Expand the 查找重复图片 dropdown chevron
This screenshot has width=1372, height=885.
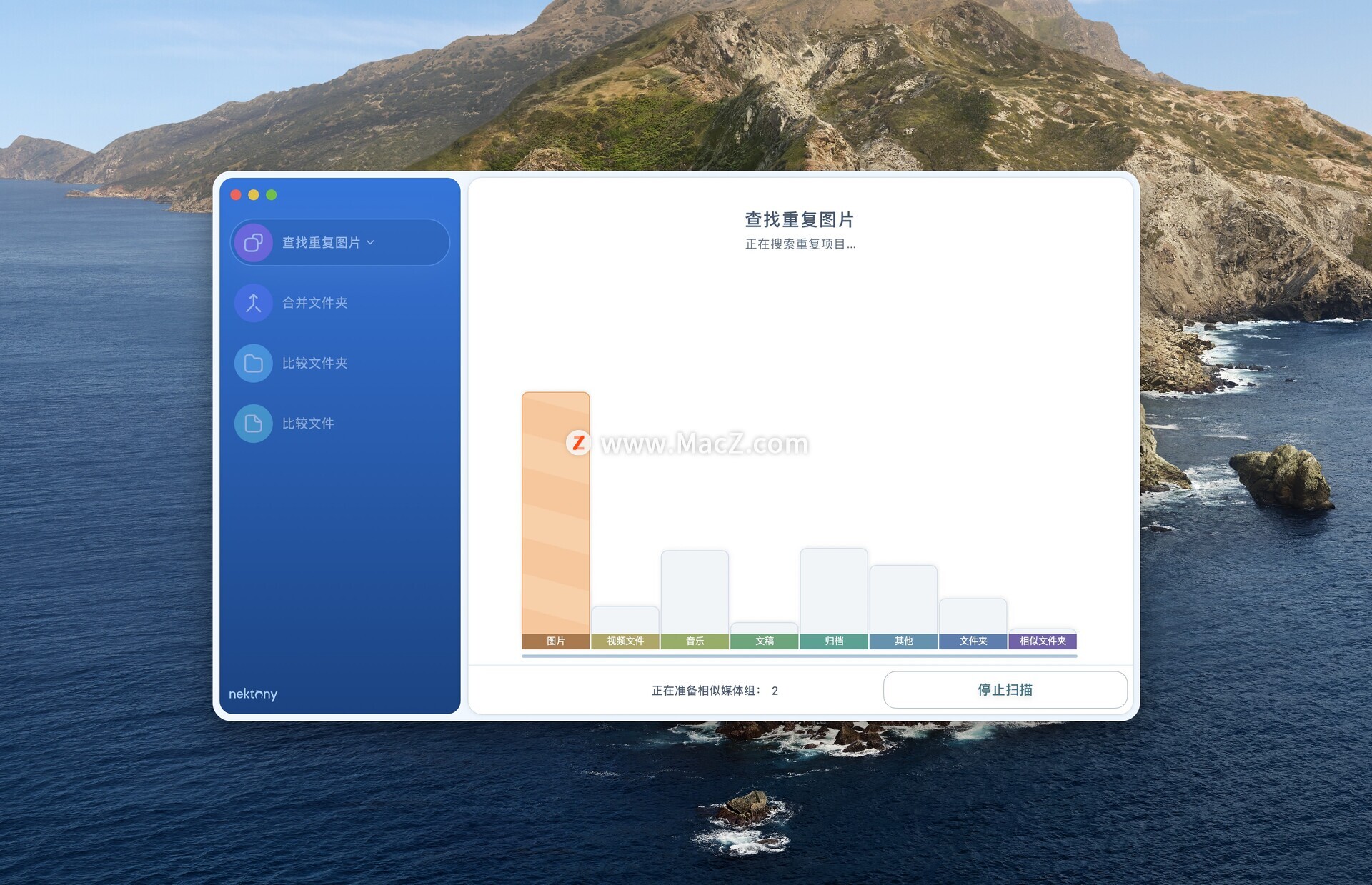pos(370,243)
